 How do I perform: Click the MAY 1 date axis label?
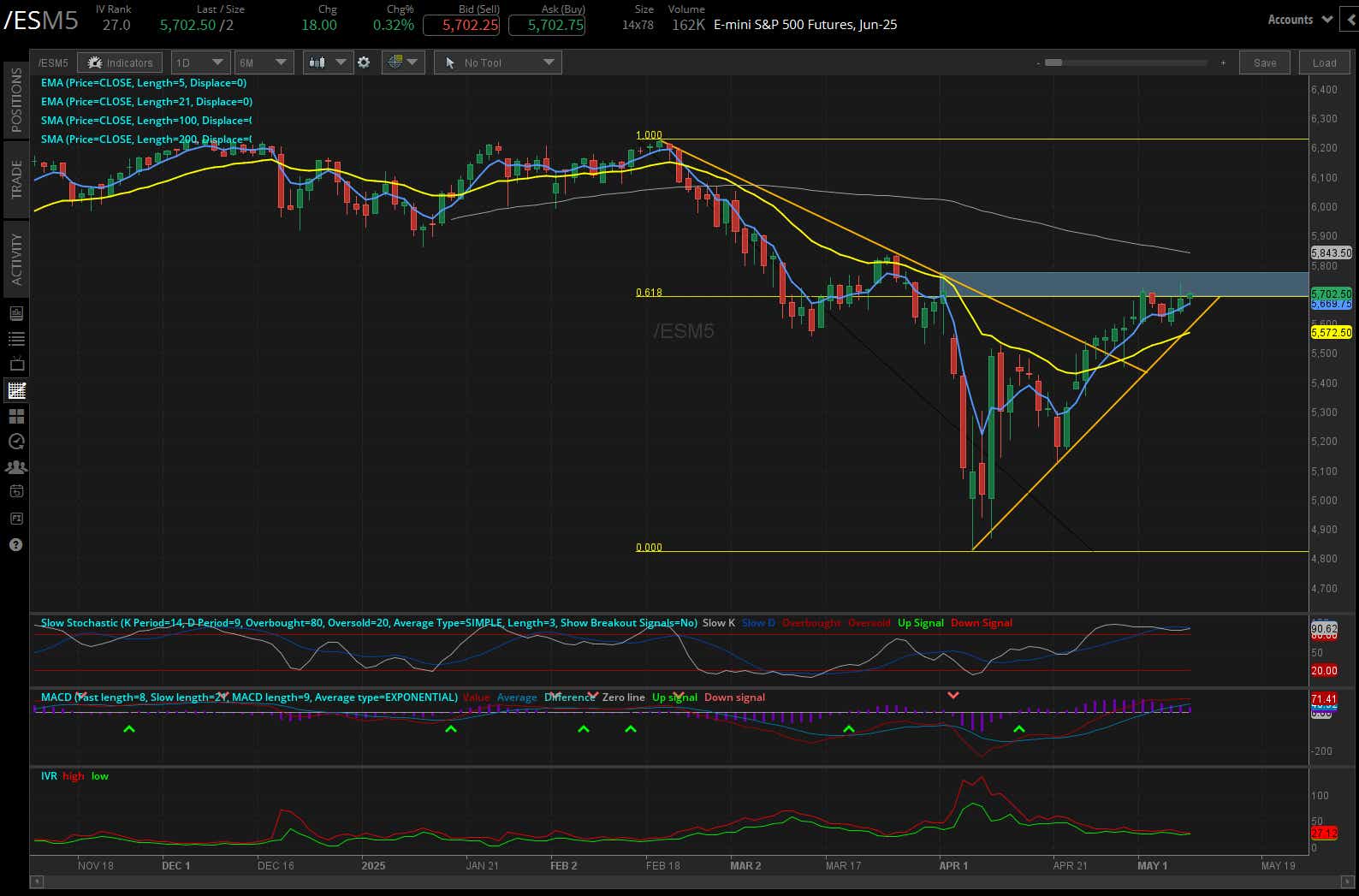[x=1152, y=865]
